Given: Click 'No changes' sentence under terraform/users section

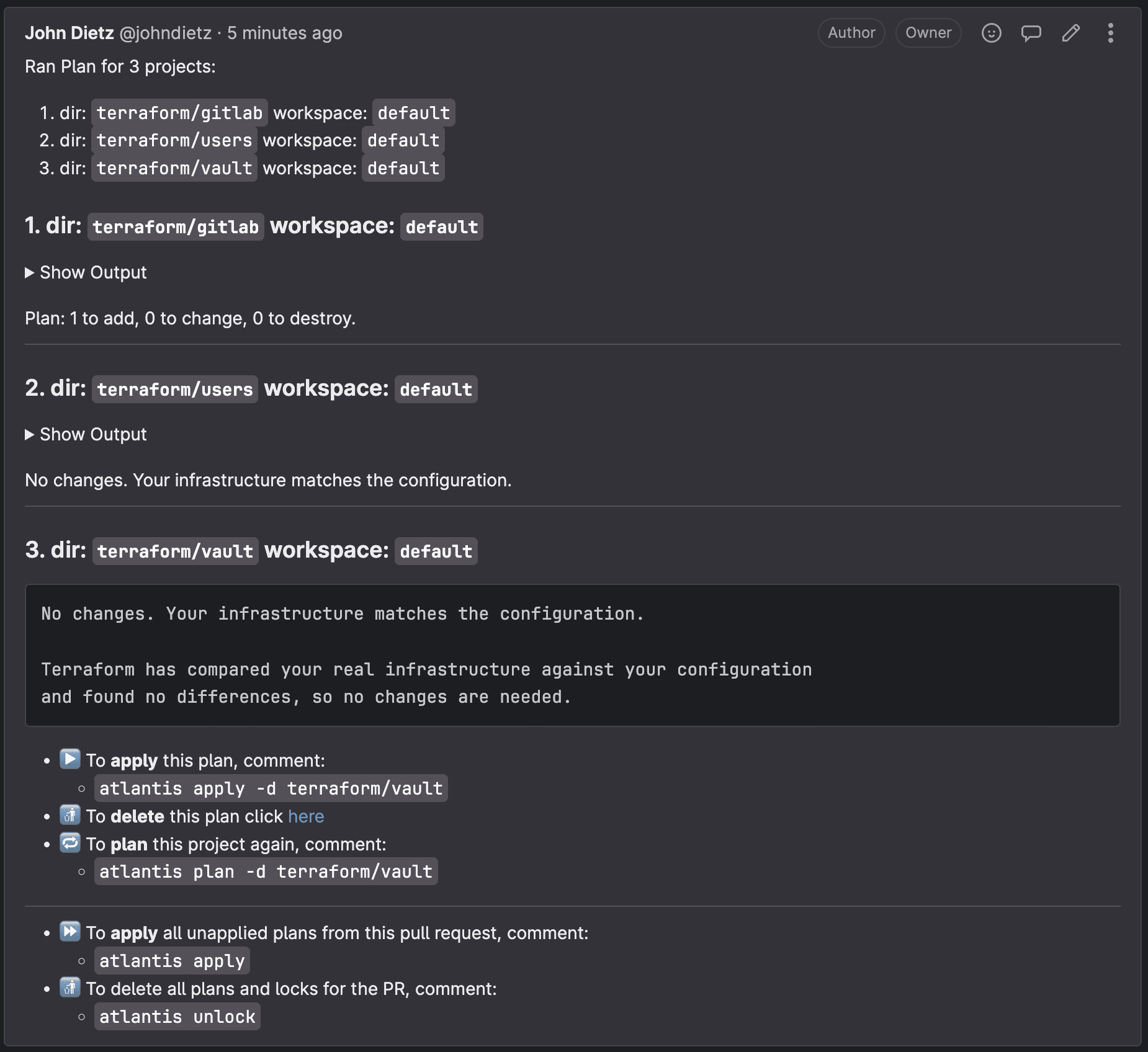Looking at the screenshot, I should 268,480.
